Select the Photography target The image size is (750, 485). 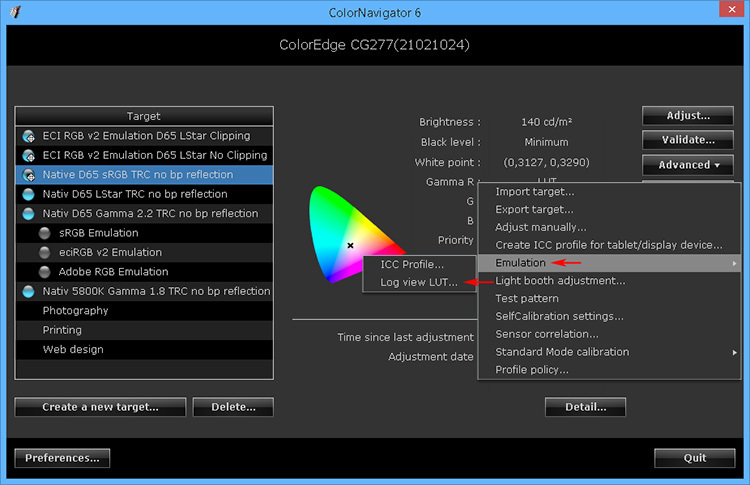144,310
